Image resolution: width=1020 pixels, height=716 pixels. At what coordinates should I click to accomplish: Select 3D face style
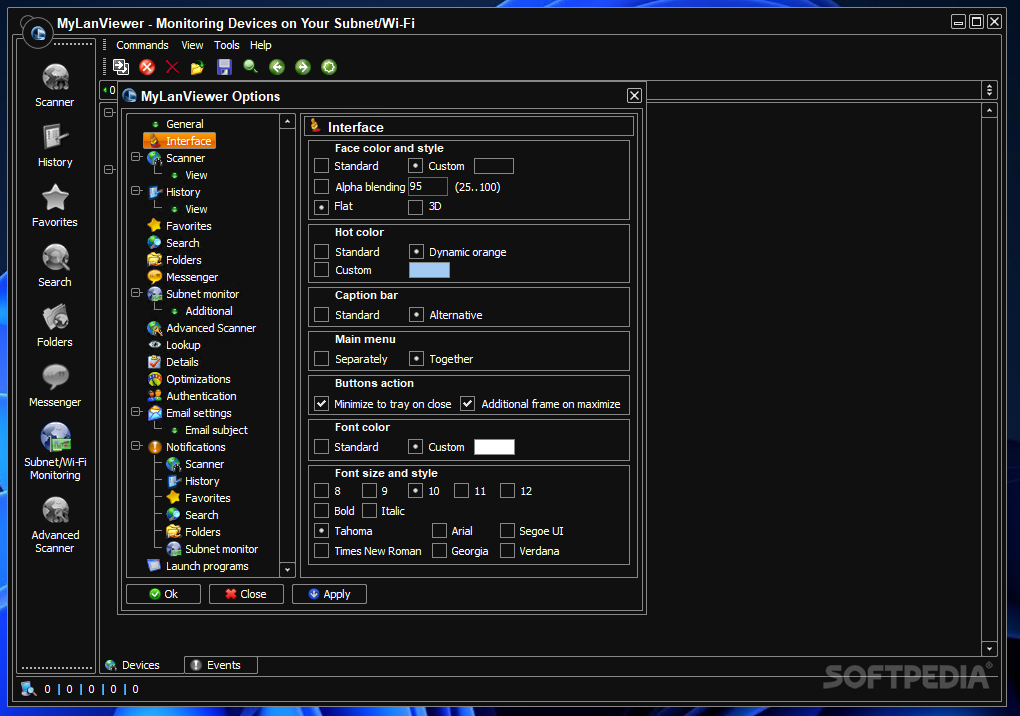(415, 207)
